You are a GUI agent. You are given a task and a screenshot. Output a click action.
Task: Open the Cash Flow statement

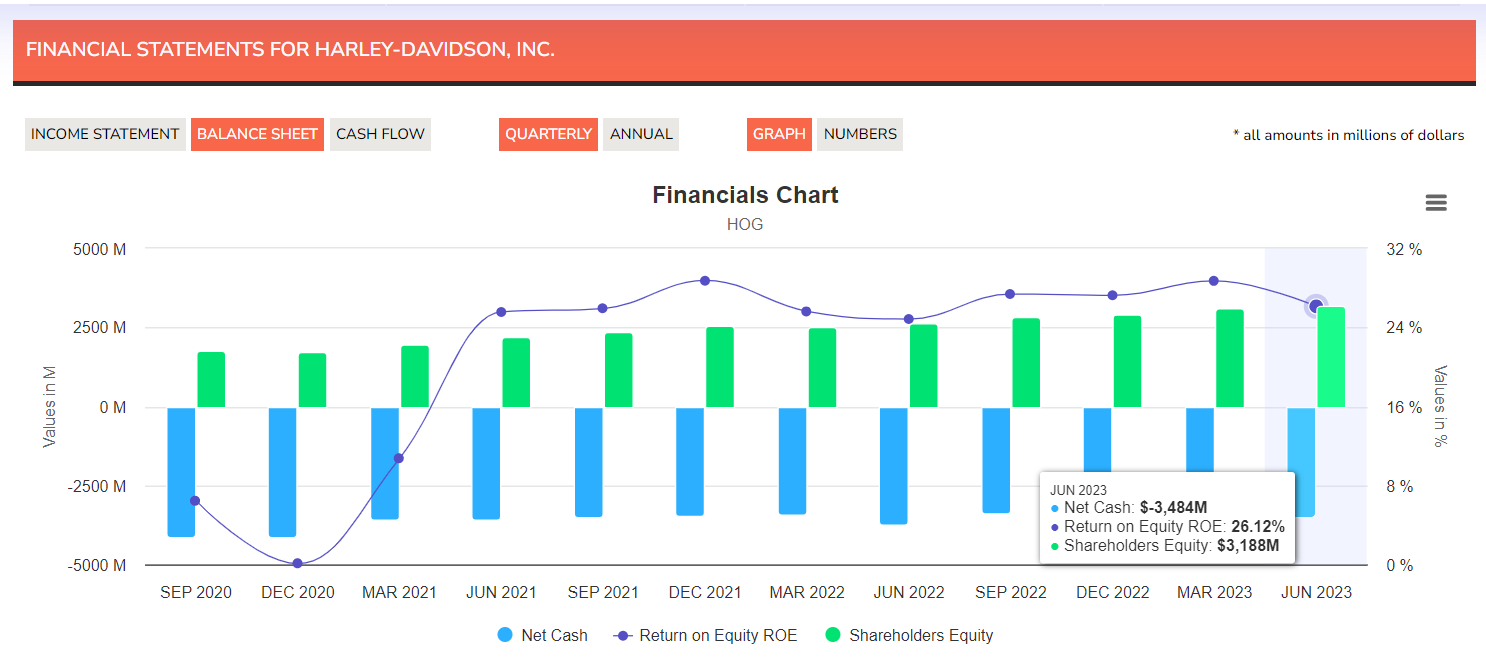click(380, 133)
